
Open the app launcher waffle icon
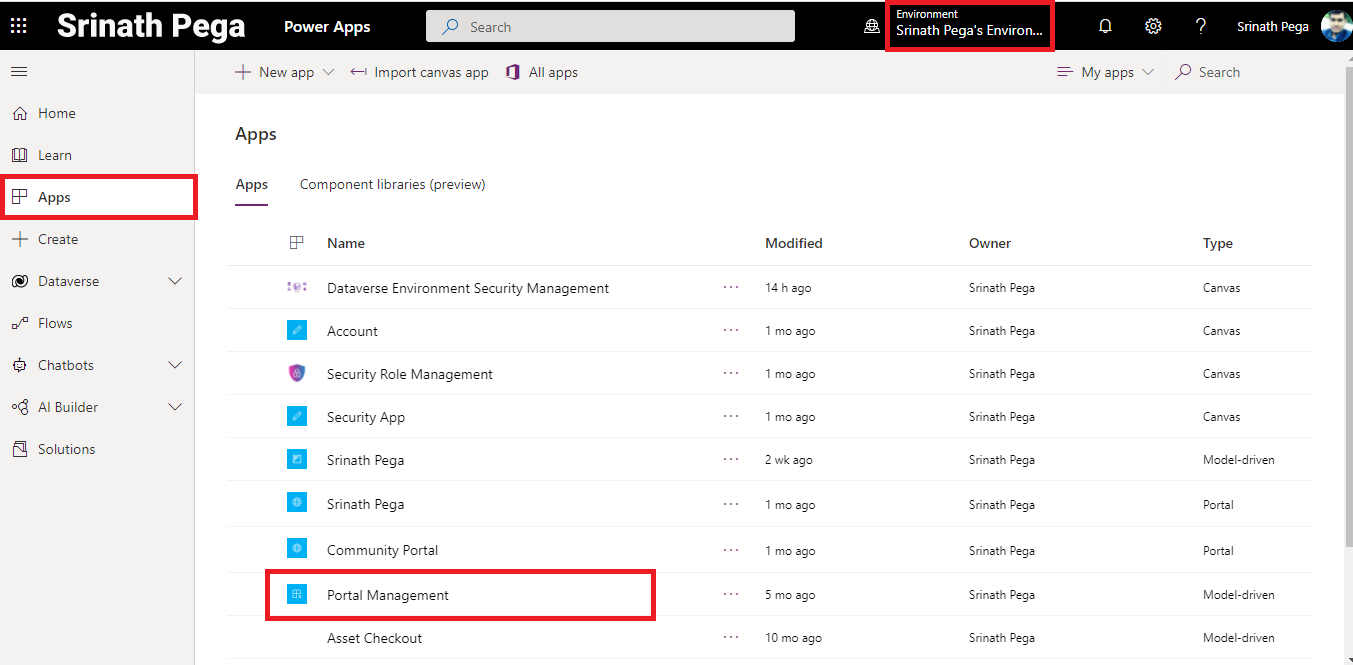(x=19, y=26)
